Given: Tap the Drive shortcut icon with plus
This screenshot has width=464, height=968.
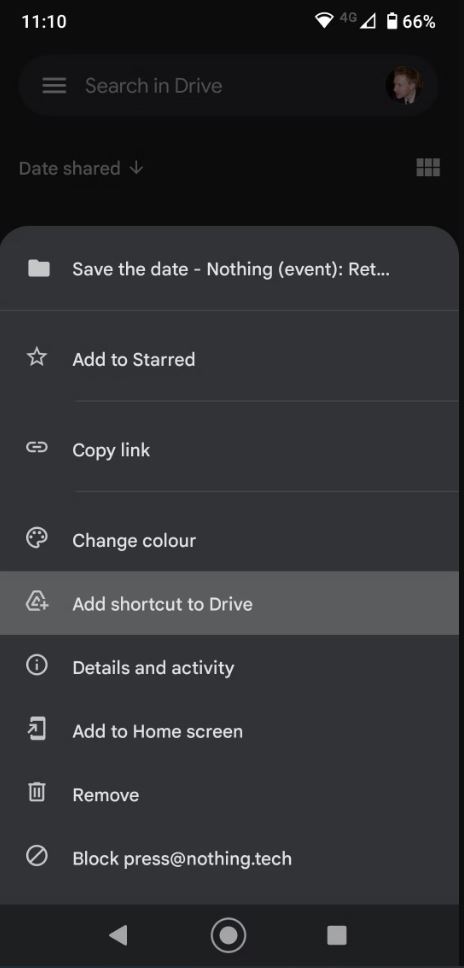Looking at the screenshot, I should [37, 602].
